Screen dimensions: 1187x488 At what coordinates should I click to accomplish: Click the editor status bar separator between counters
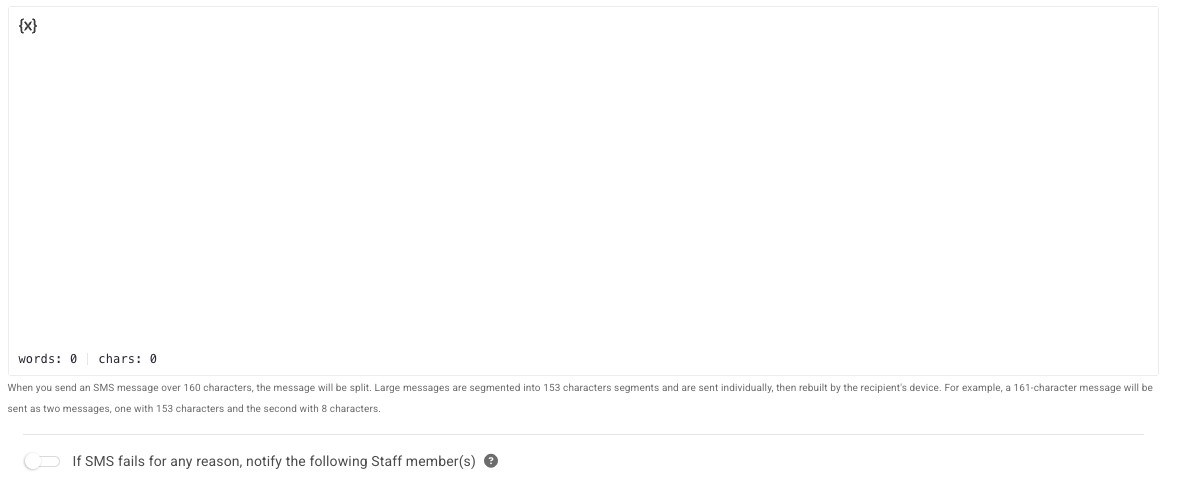pos(88,359)
